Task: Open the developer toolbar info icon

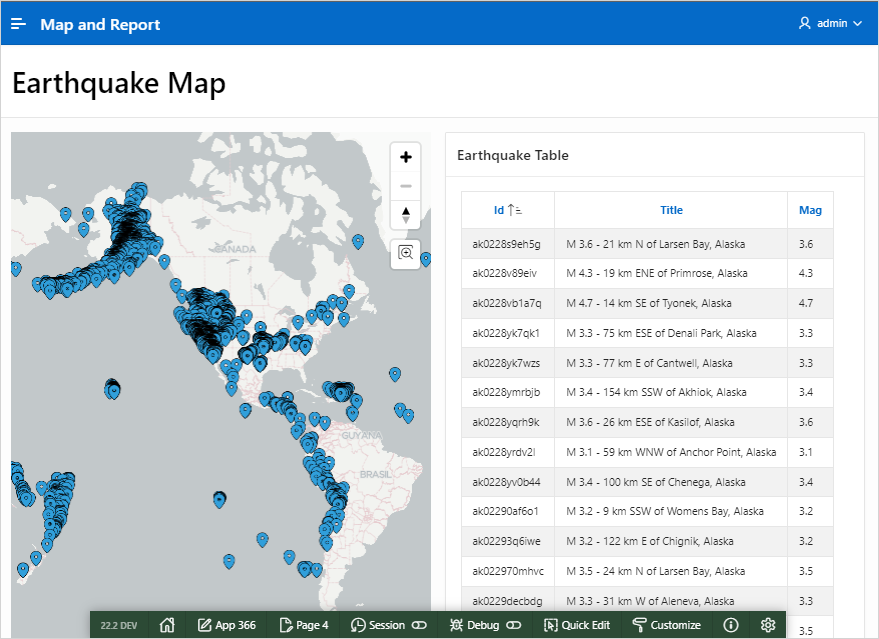Action: (x=731, y=625)
